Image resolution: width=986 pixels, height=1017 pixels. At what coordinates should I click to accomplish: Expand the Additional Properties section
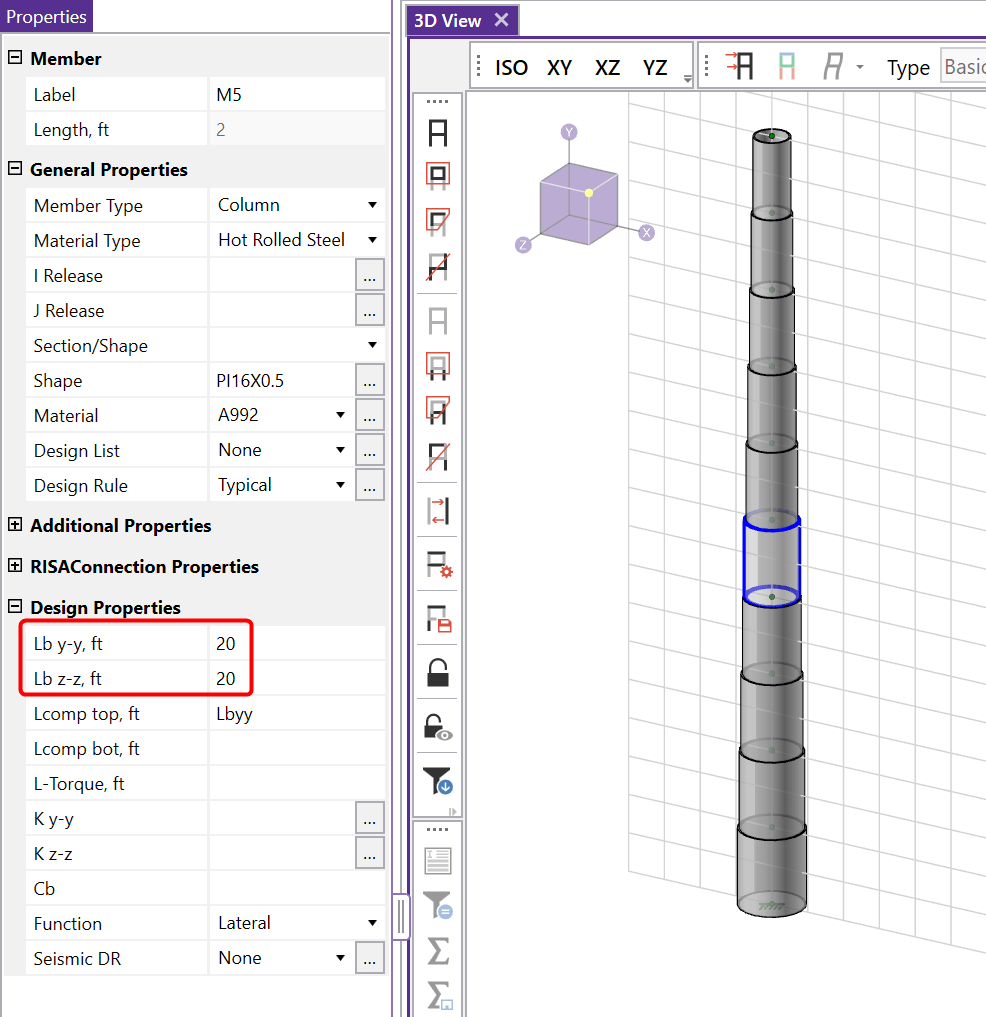(x=15, y=525)
